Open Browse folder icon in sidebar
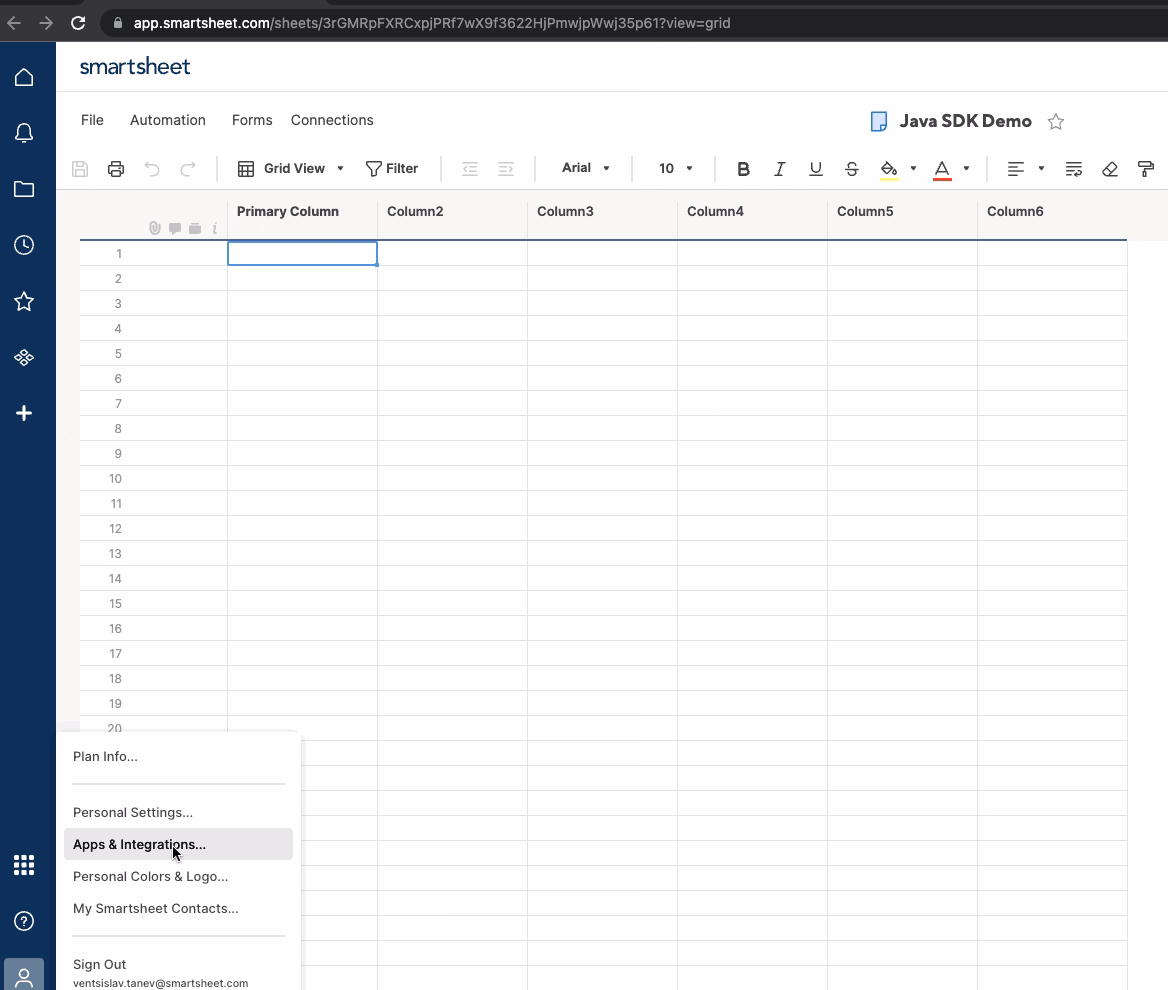 pyautogui.click(x=24, y=190)
